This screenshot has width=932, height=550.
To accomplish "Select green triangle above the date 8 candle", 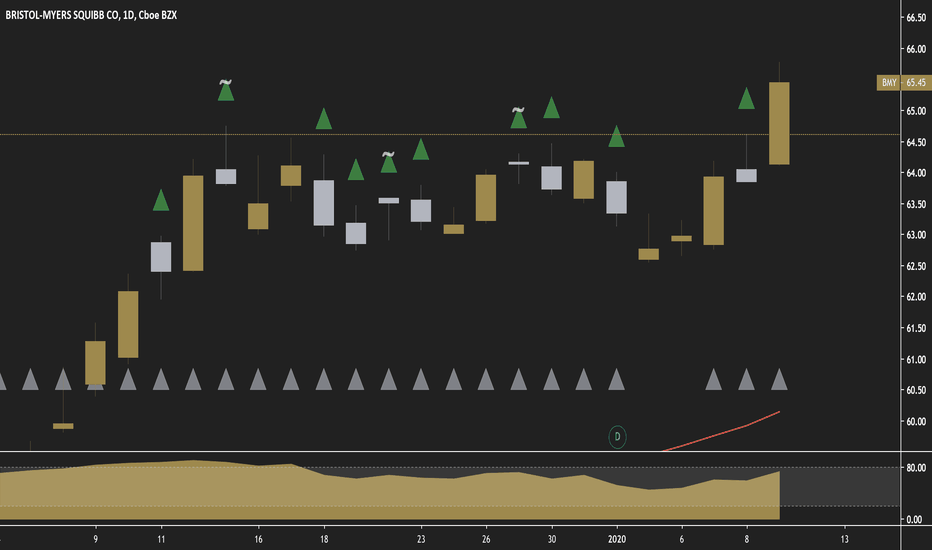I will click(x=747, y=98).
